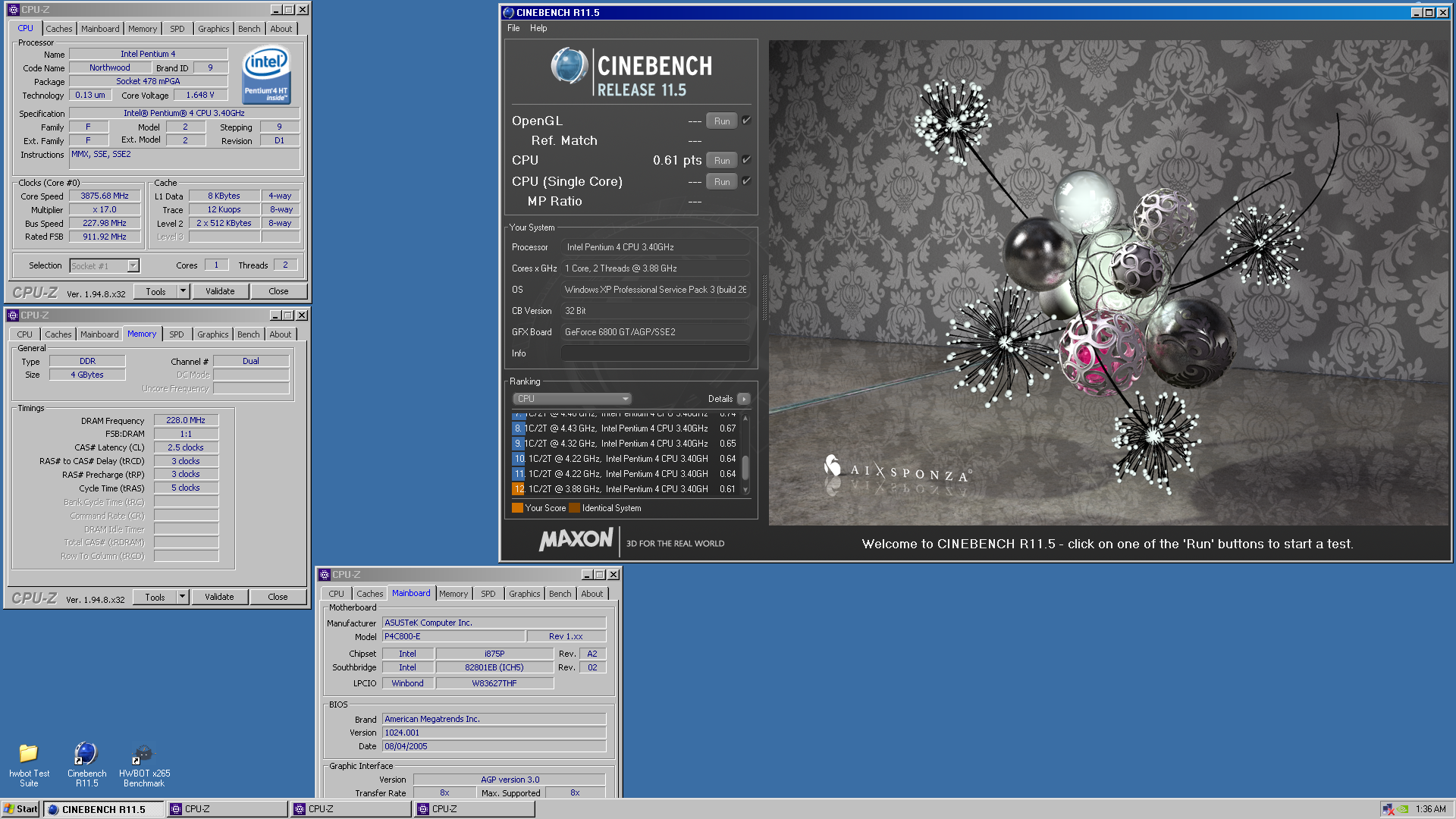Run the CPU Single Core benchmark
Screen dimensions: 1456x819
pos(722,182)
